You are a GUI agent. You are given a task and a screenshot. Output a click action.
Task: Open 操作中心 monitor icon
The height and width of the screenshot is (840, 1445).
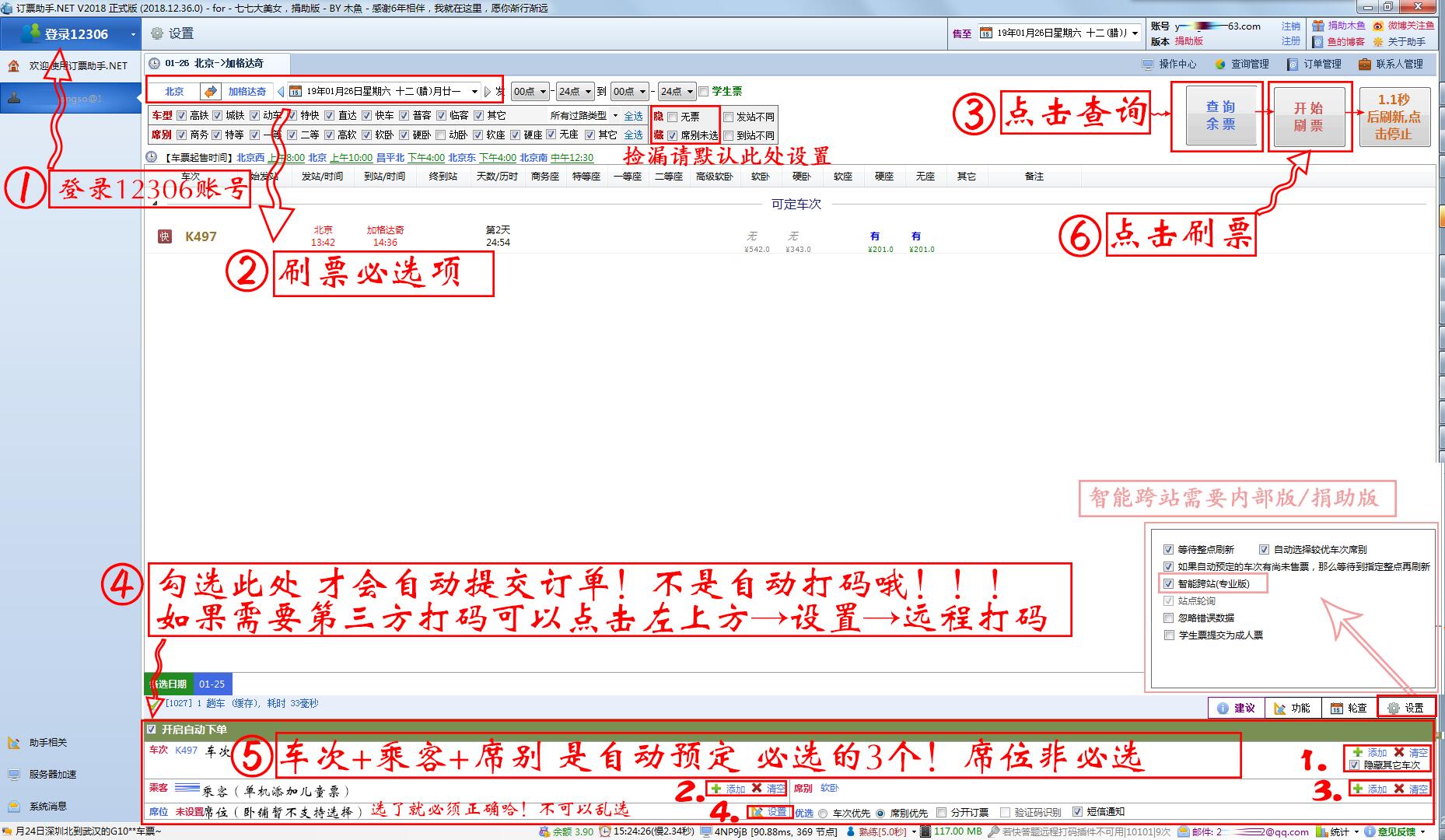(x=1148, y=64)
